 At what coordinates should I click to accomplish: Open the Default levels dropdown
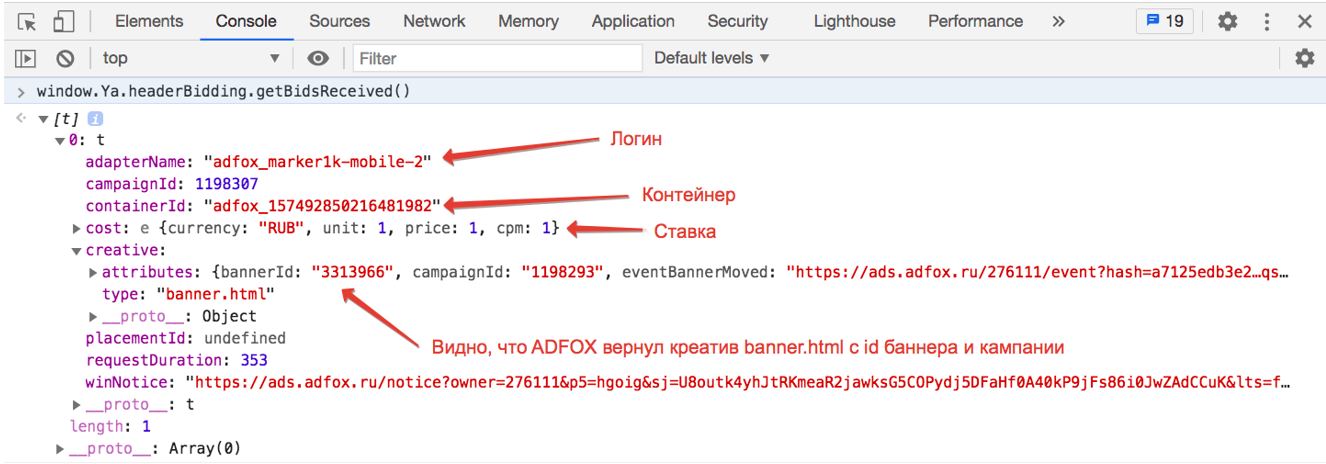tap(711, 58)
